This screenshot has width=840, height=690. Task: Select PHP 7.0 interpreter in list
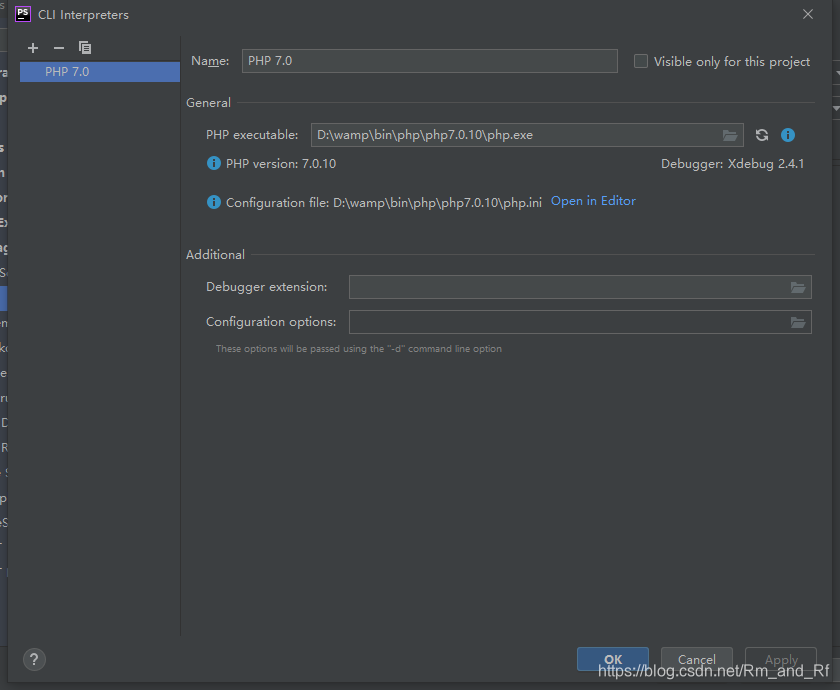(x=100, y=72)
